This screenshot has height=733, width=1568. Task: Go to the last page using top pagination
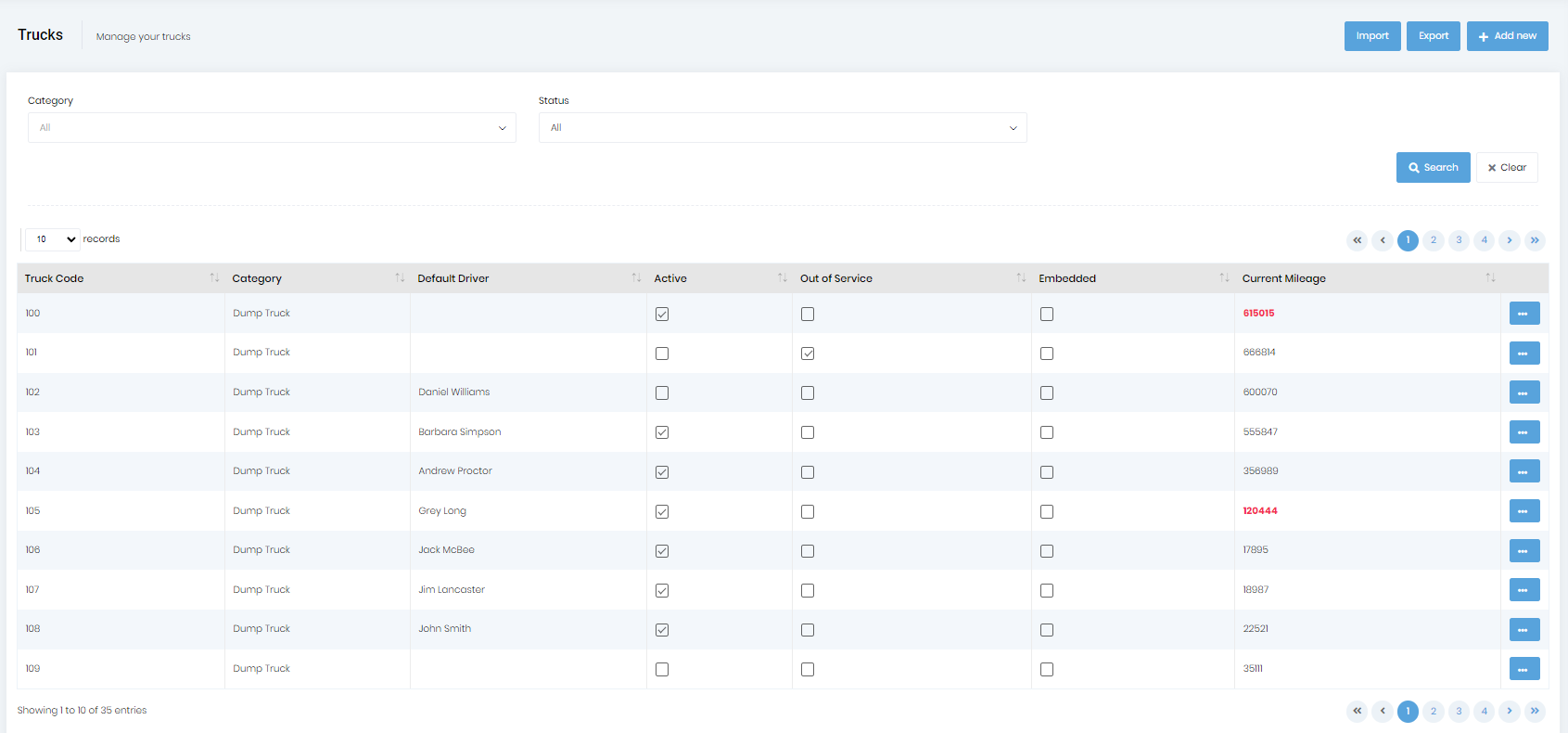click(x=1535, y=240)
